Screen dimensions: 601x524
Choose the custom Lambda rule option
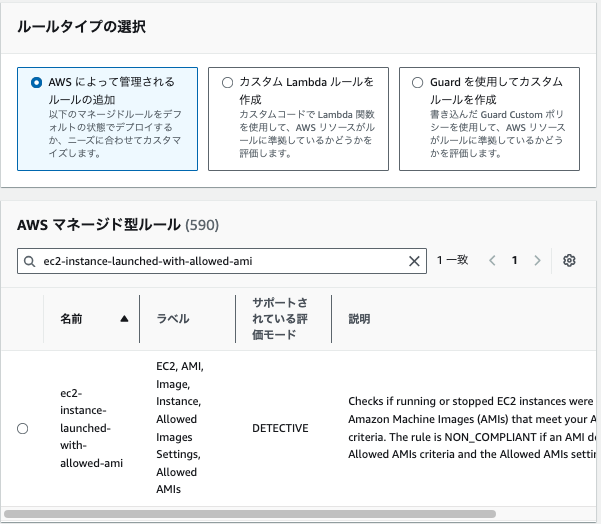coord(227,82)
